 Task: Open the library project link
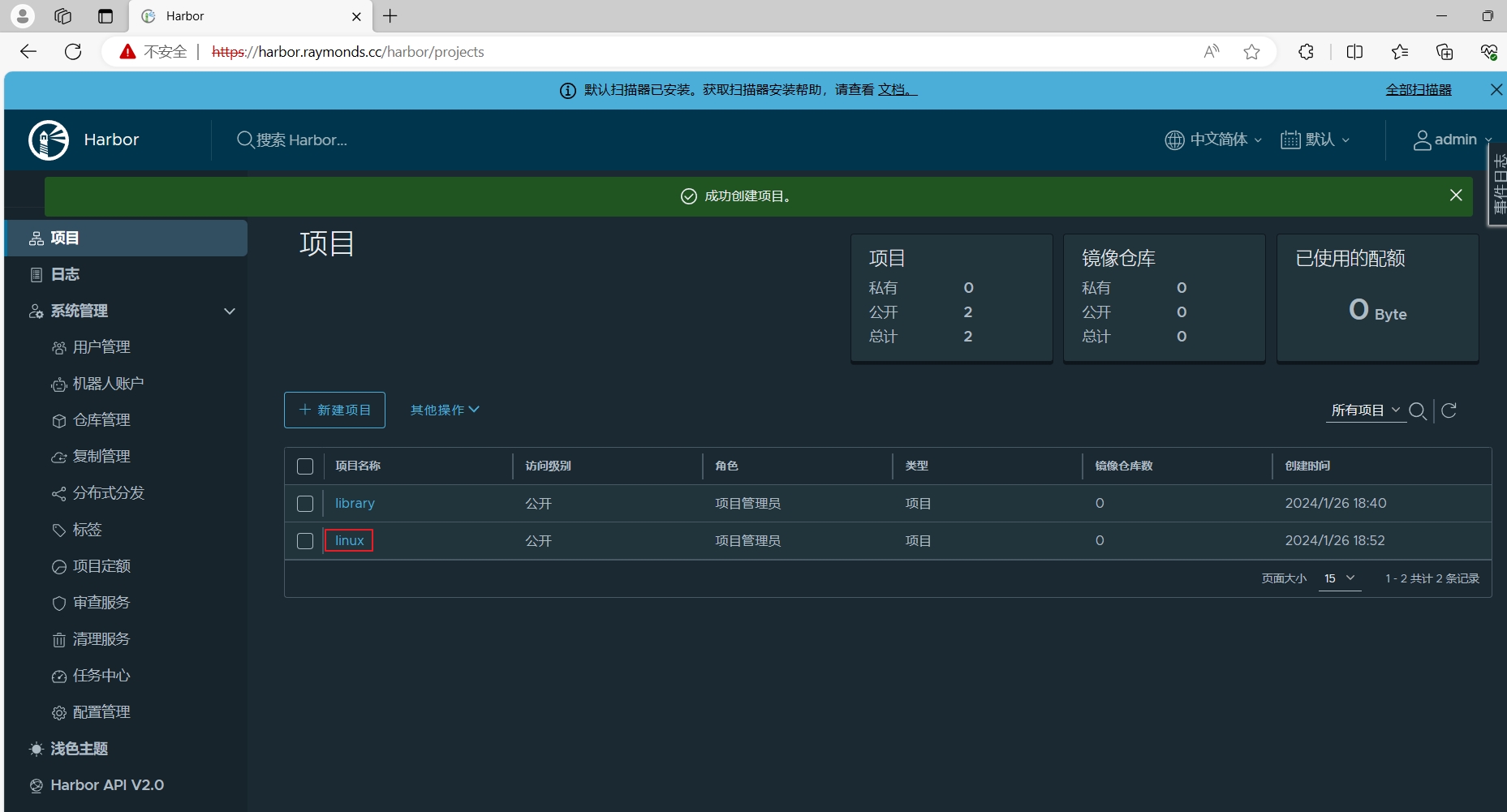[355, 504]
